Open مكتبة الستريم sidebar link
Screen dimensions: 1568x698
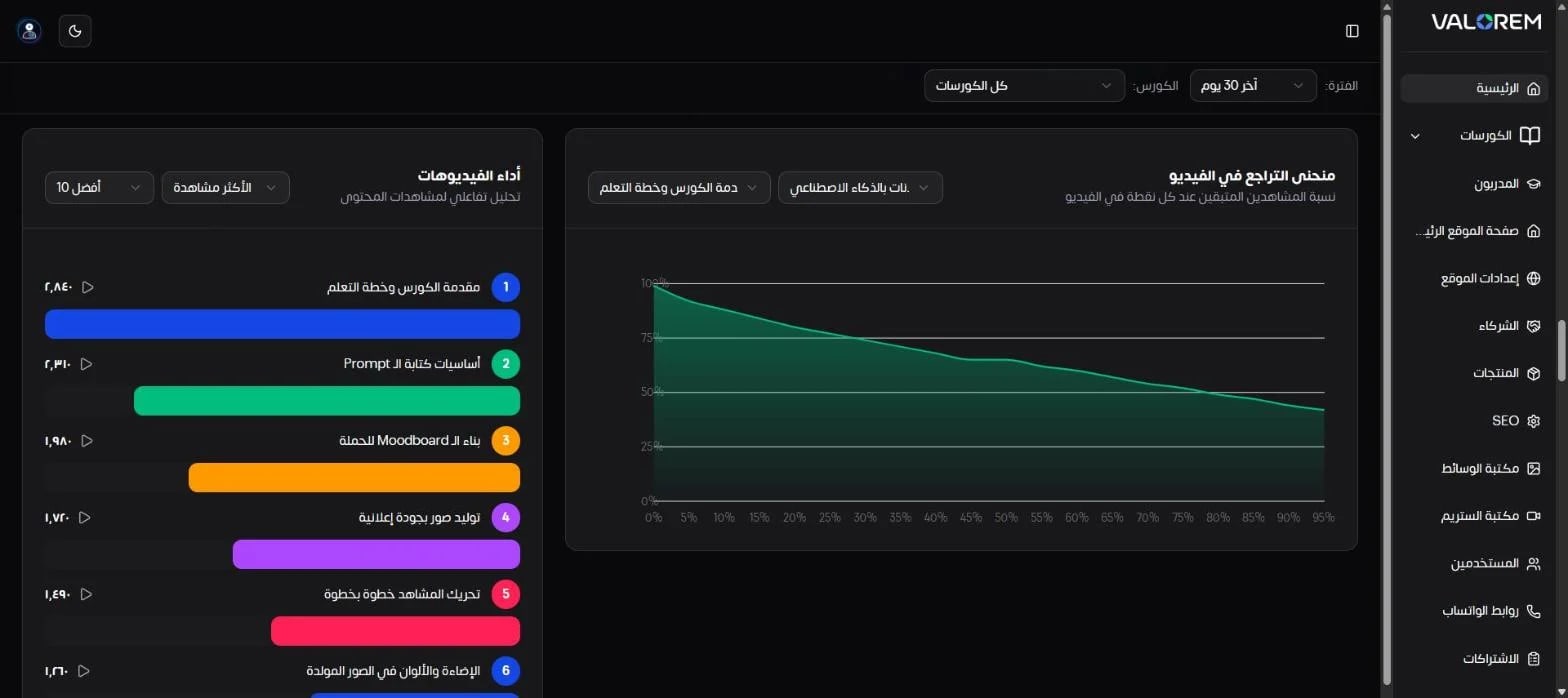(x=1476, y=516)
